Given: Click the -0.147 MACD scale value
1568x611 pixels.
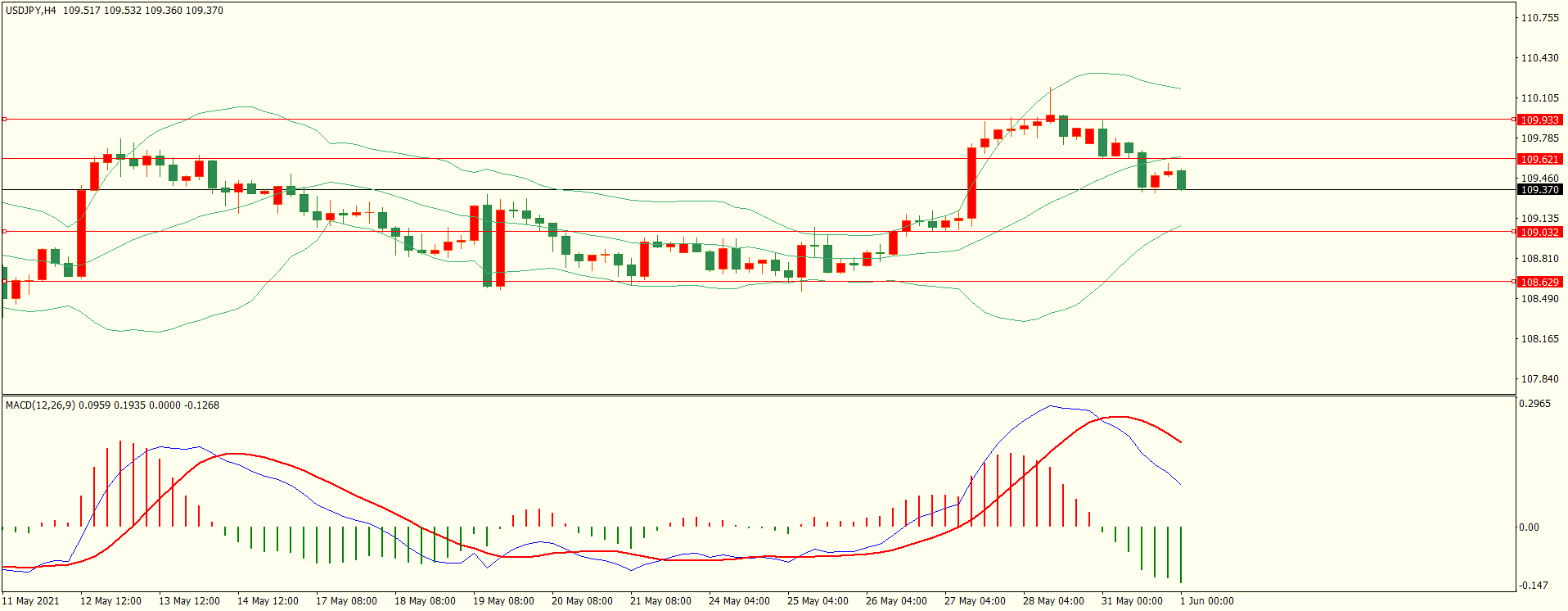Looking at the screenshot, I should point(1533,585).
